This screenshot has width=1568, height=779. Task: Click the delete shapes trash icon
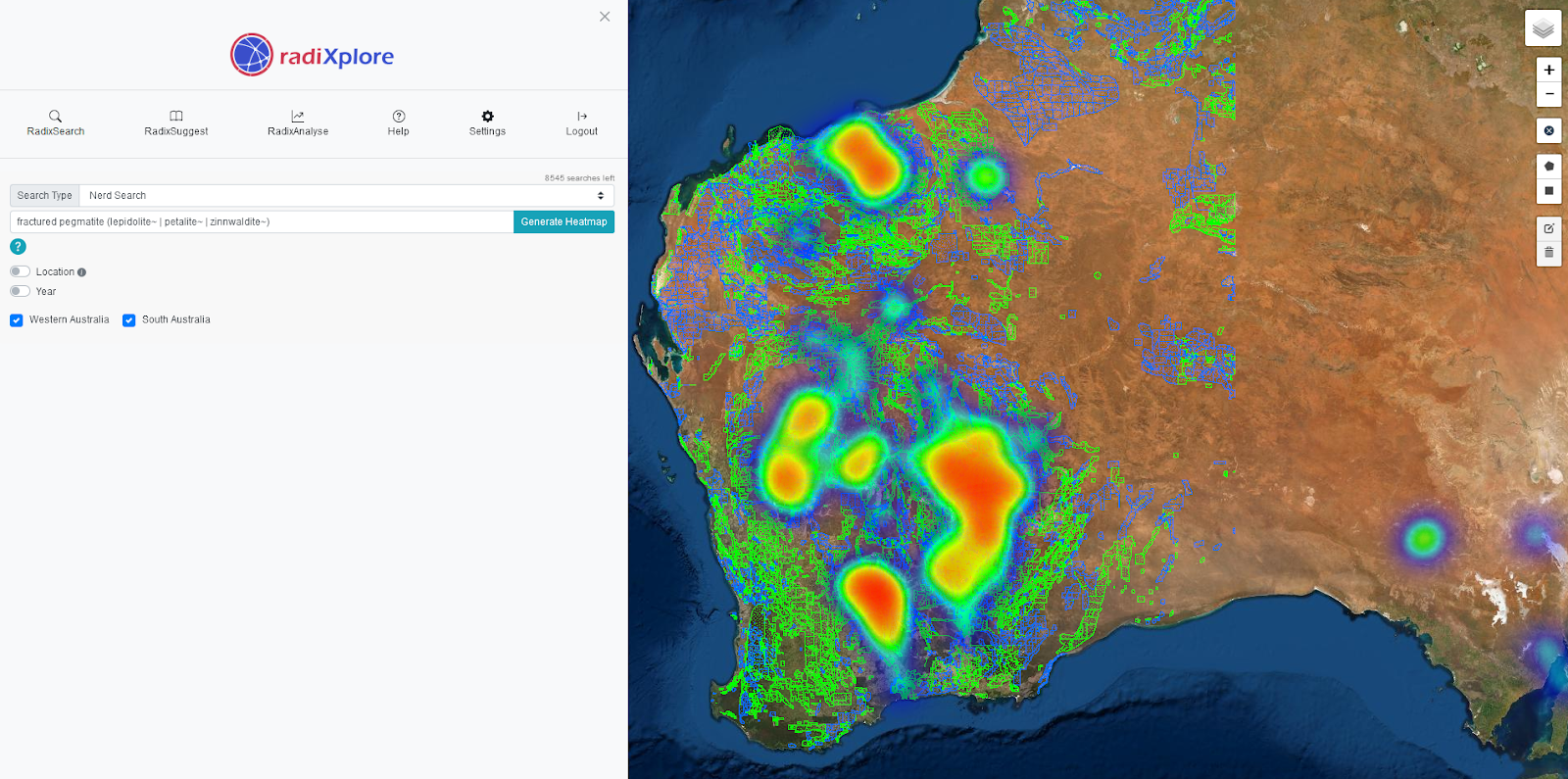click(x=1548, y=253)
